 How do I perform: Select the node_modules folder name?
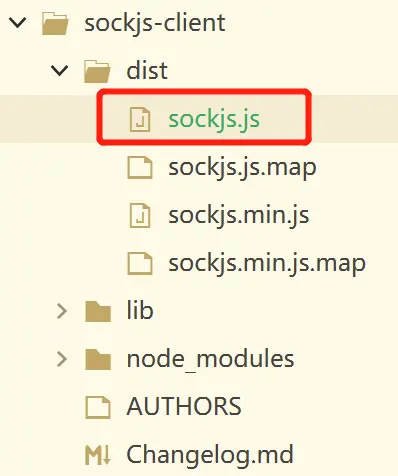coord(210,359)
